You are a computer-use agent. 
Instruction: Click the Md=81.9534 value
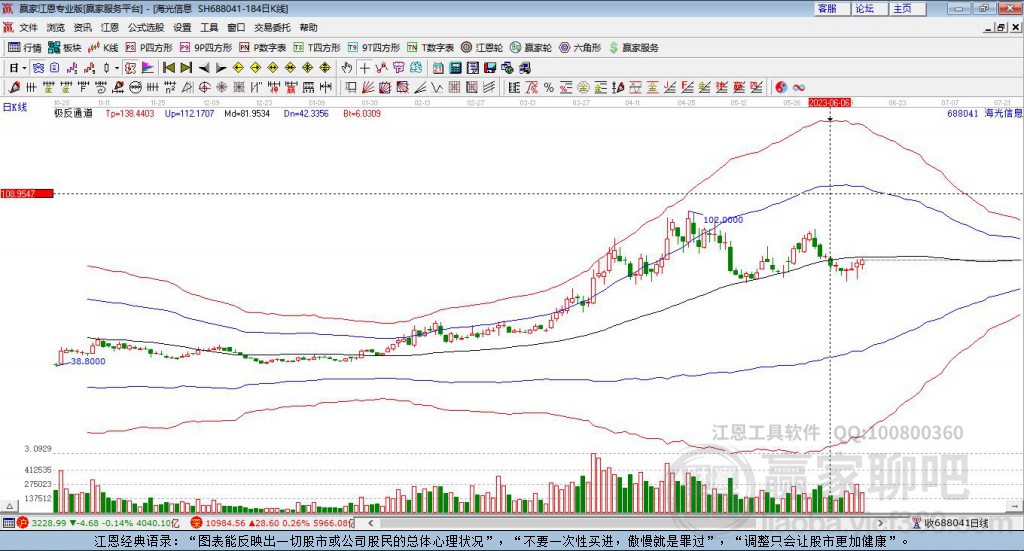tap(247, 114)
